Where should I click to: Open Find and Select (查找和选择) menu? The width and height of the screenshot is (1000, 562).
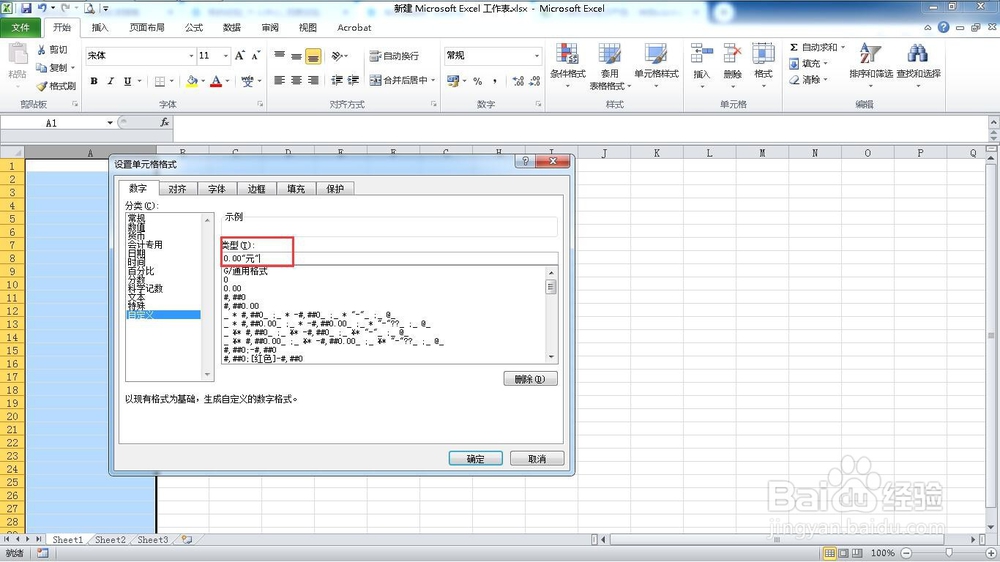(918, 65)
